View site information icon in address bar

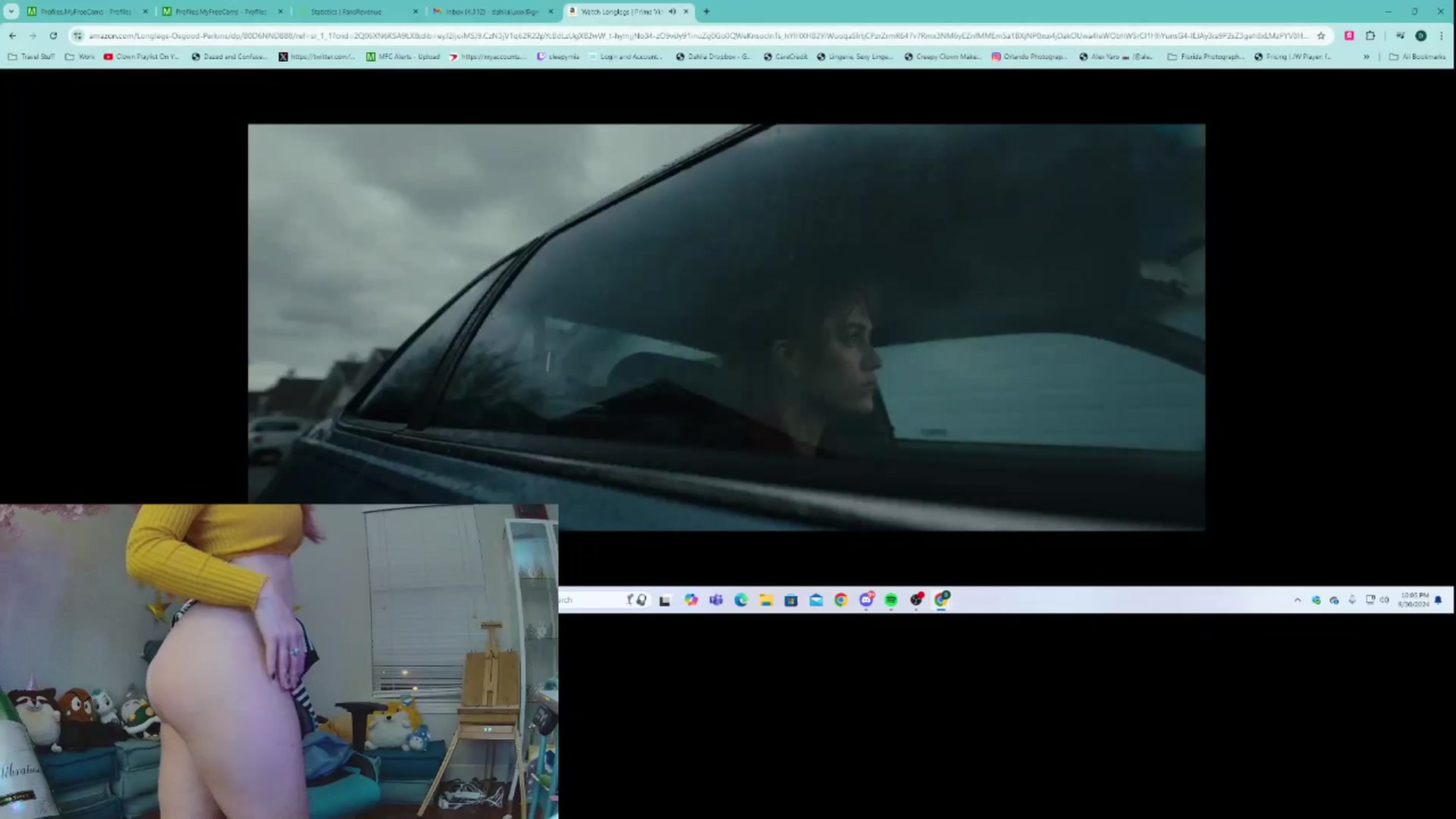(x=77, y=36)
